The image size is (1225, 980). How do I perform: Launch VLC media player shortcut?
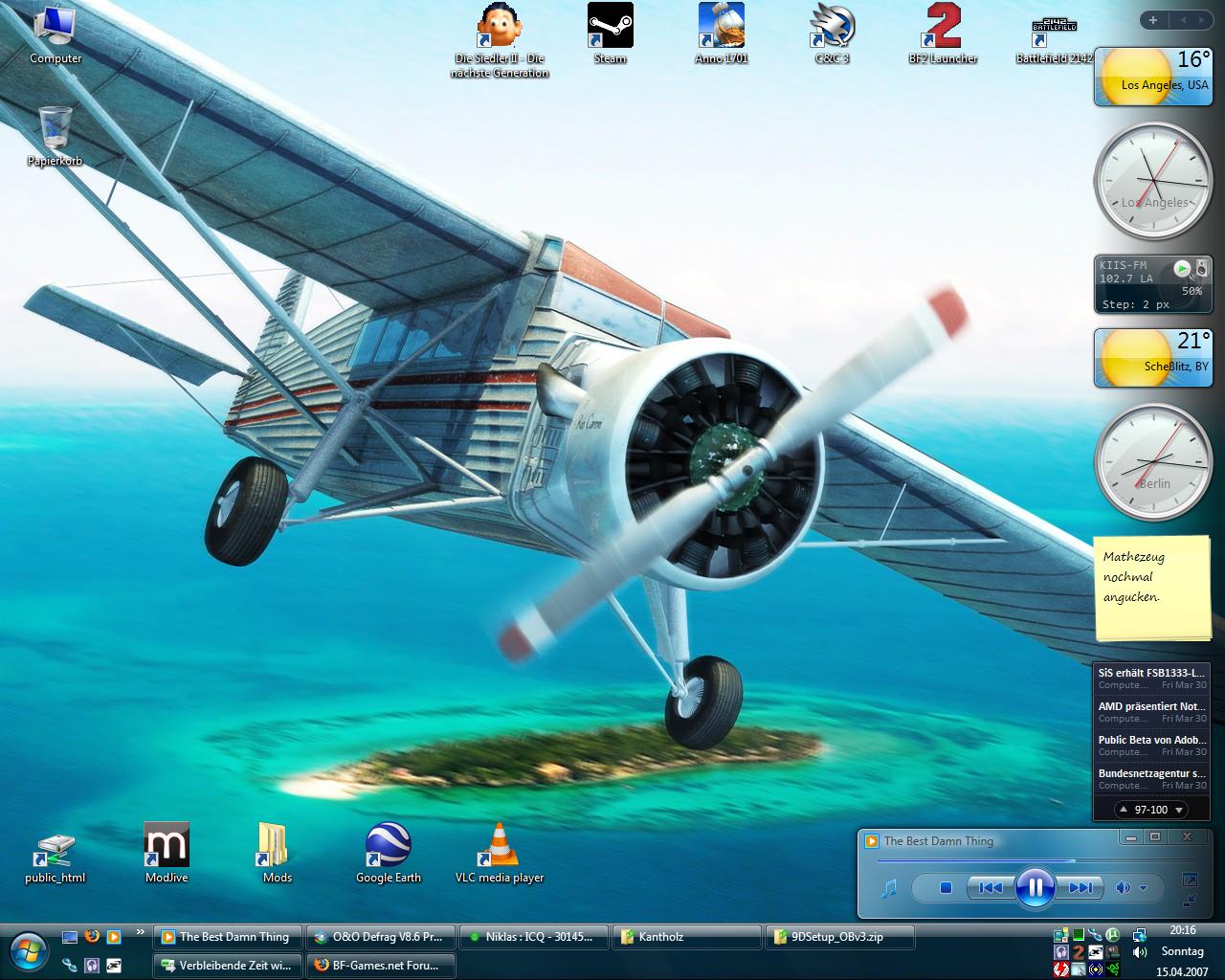point(499,853)
